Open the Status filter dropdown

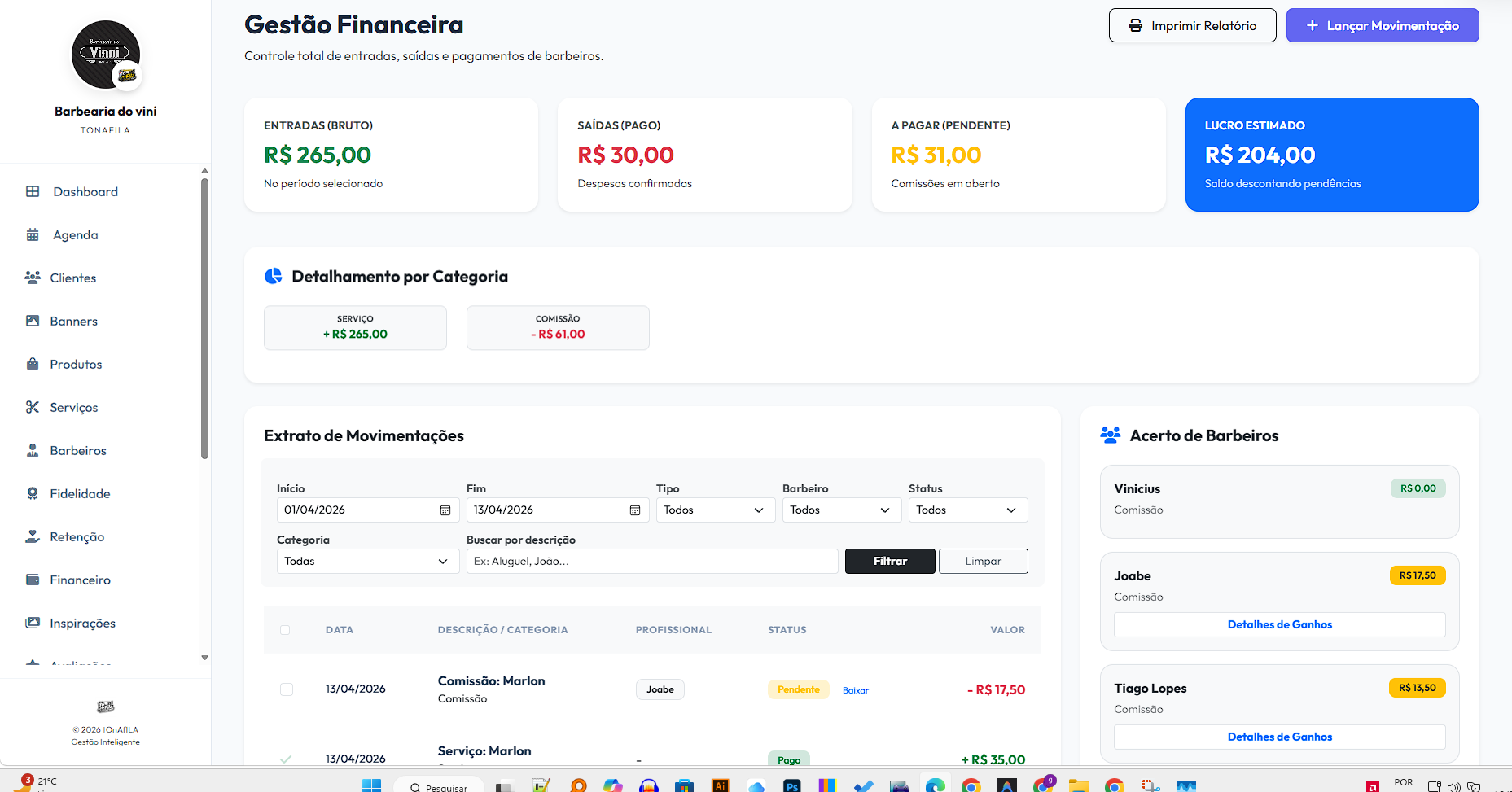coord(967,510)
